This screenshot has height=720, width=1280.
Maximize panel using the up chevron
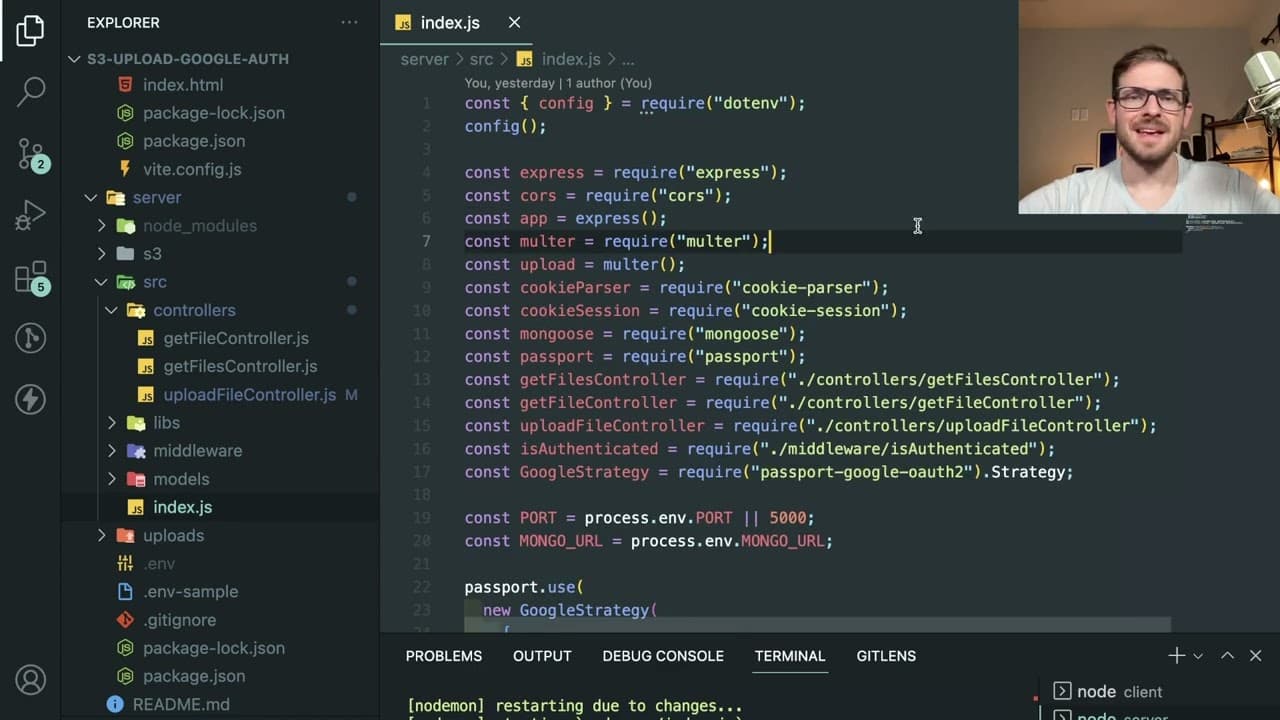[1227, 656]
